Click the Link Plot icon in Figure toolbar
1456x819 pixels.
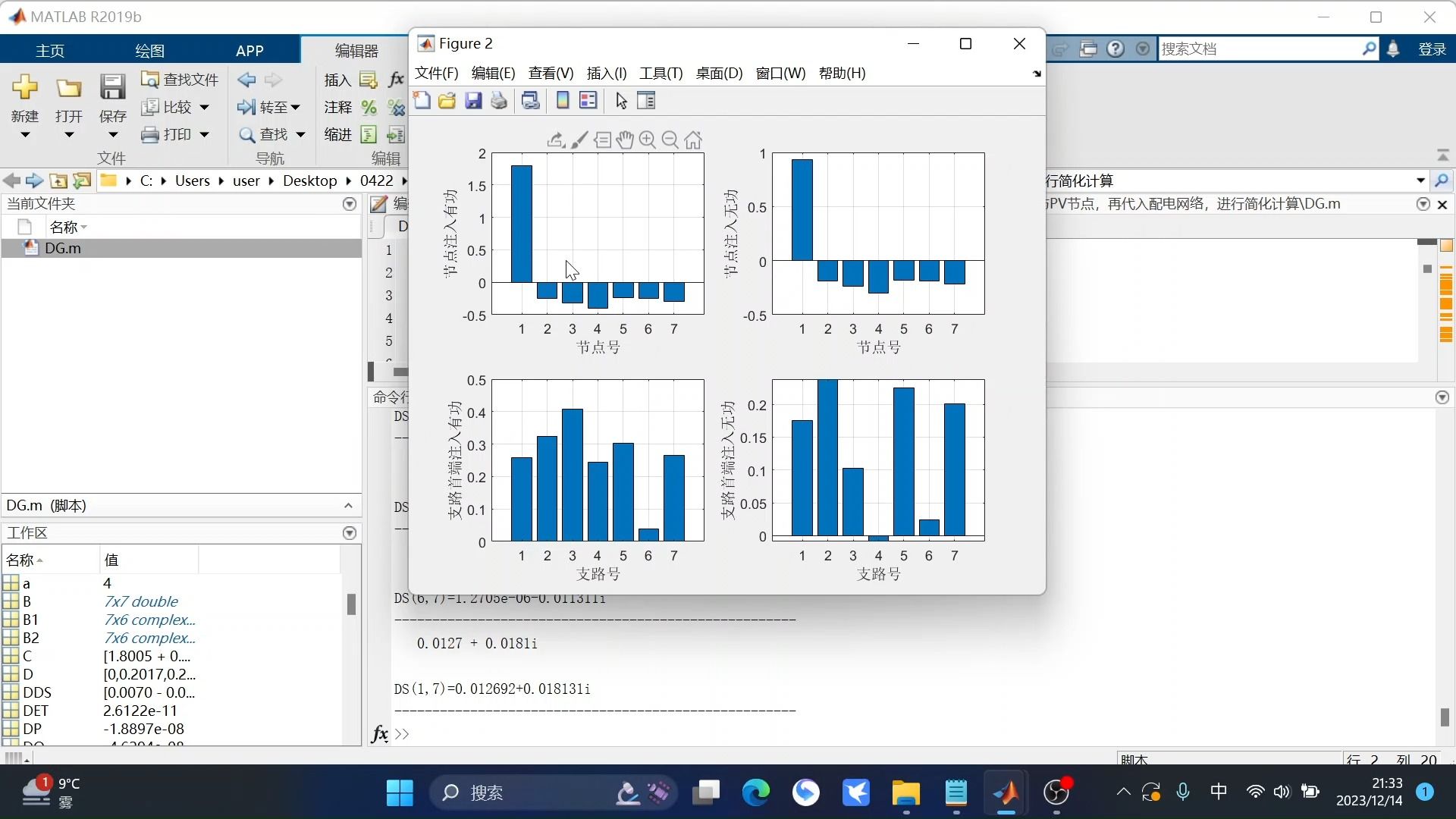pyautogui.click(x=531, y=101)
